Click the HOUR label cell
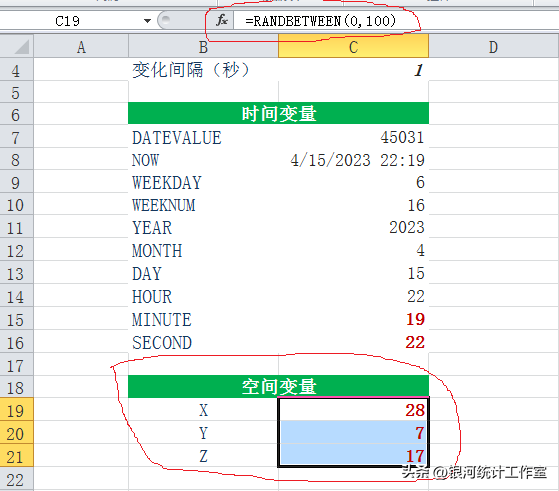The image size is (559, 491). pyautogui.click(x=203, y=296)
